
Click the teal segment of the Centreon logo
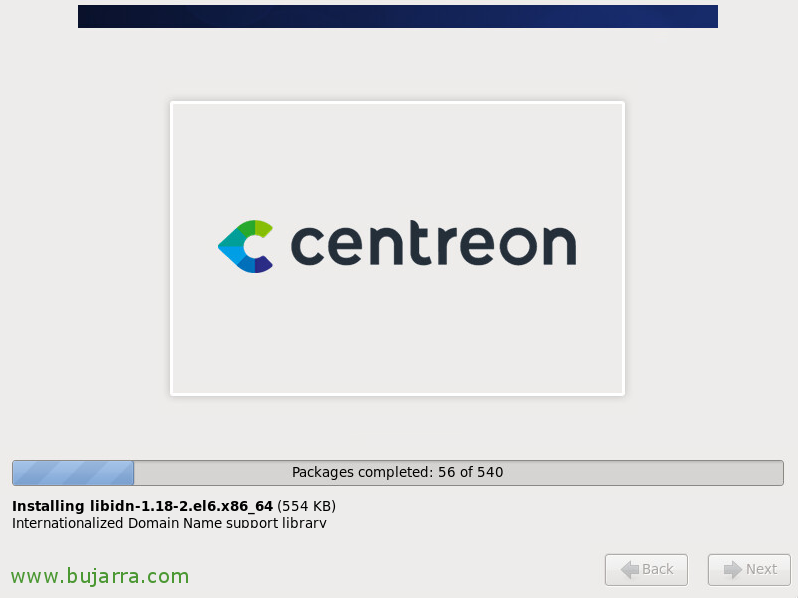pyautogui.click(x=232, y=238)
